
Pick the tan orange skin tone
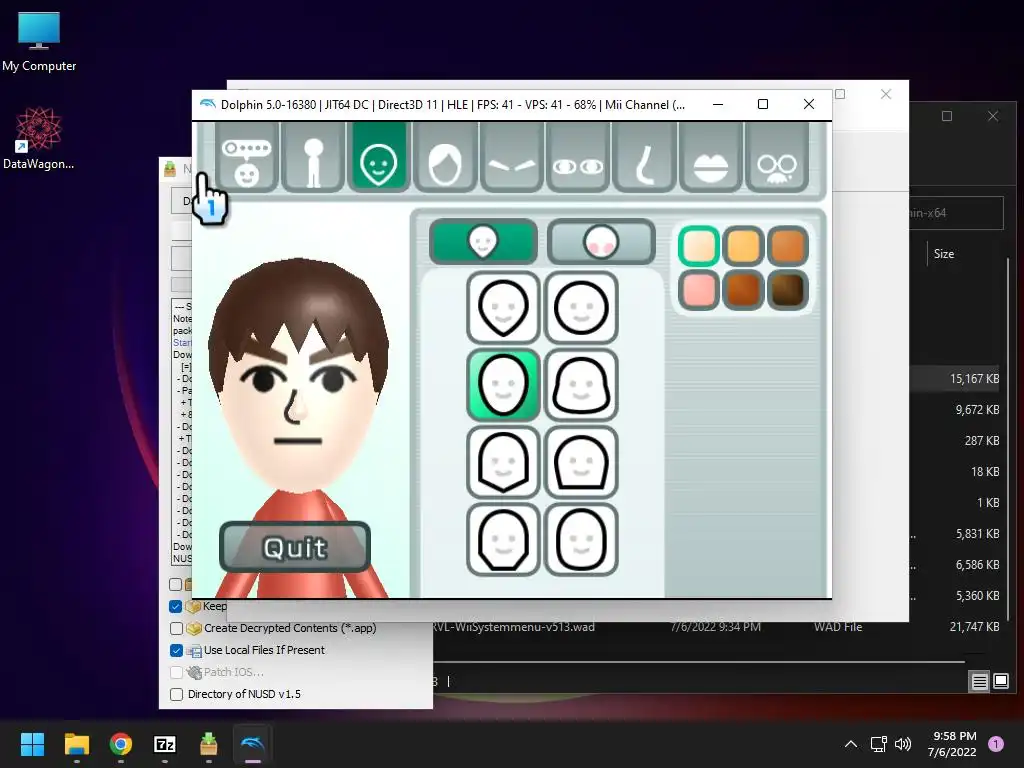click(x=788, y=246)
